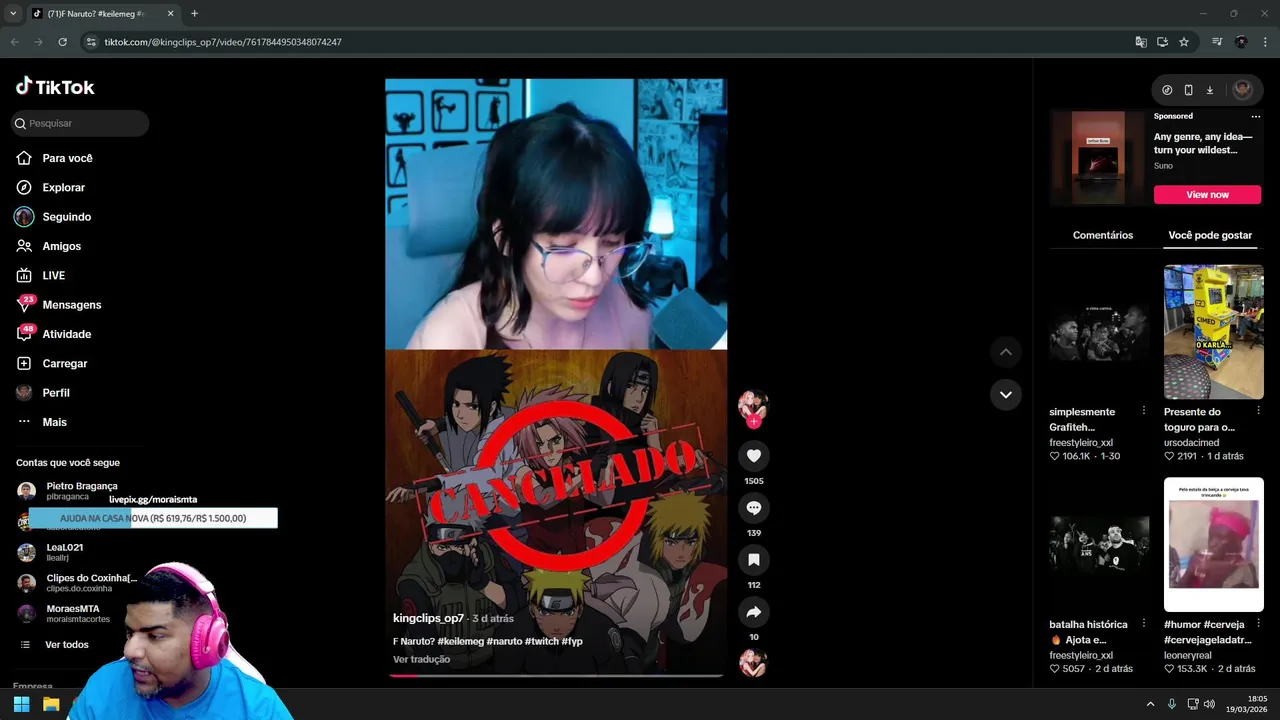Open kingclips_op7 username on the video
Image resolution: width=1280 pixels, height=720 pixels.
(428, 619)
